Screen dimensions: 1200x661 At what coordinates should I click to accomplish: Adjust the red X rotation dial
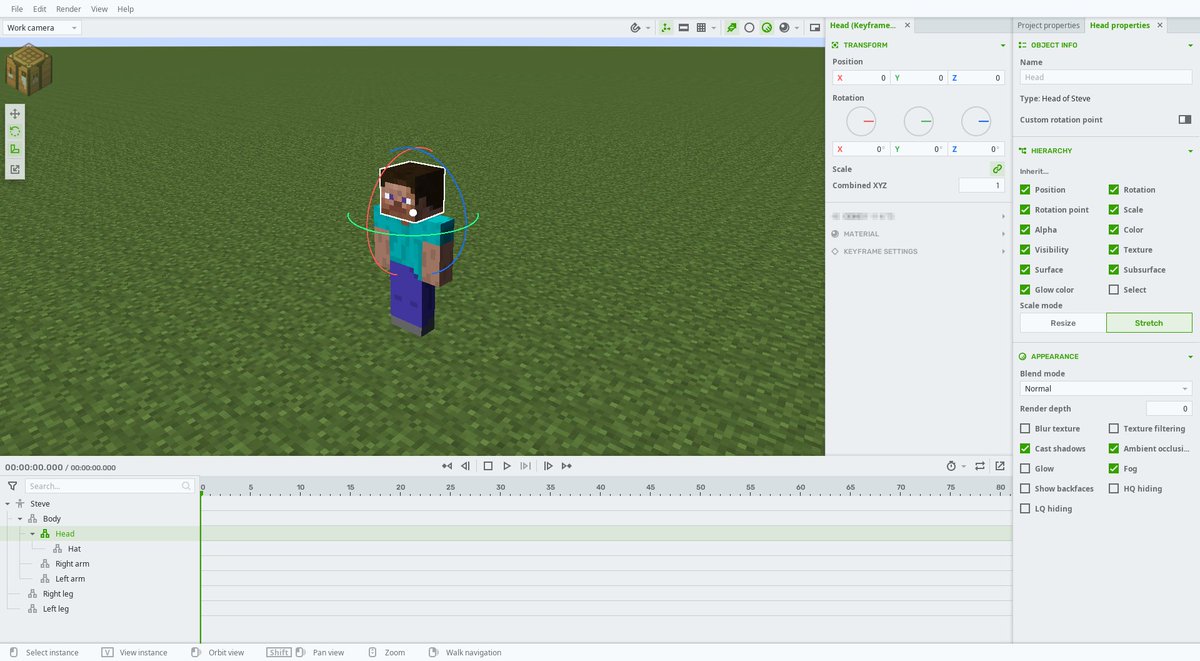(x=861, y=121)
